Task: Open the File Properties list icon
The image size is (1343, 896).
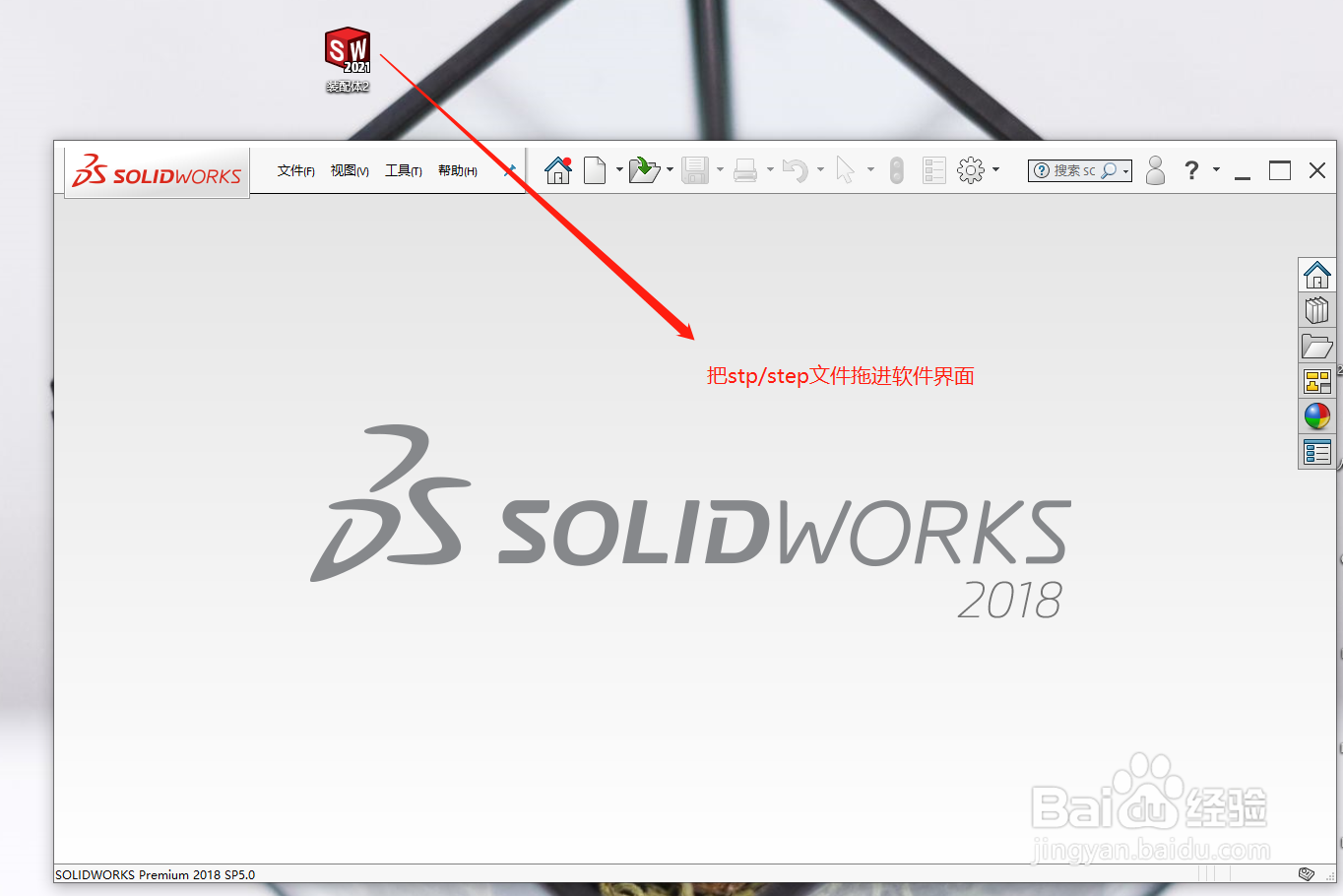Action: pyautogui.click(x=934, y=170)
